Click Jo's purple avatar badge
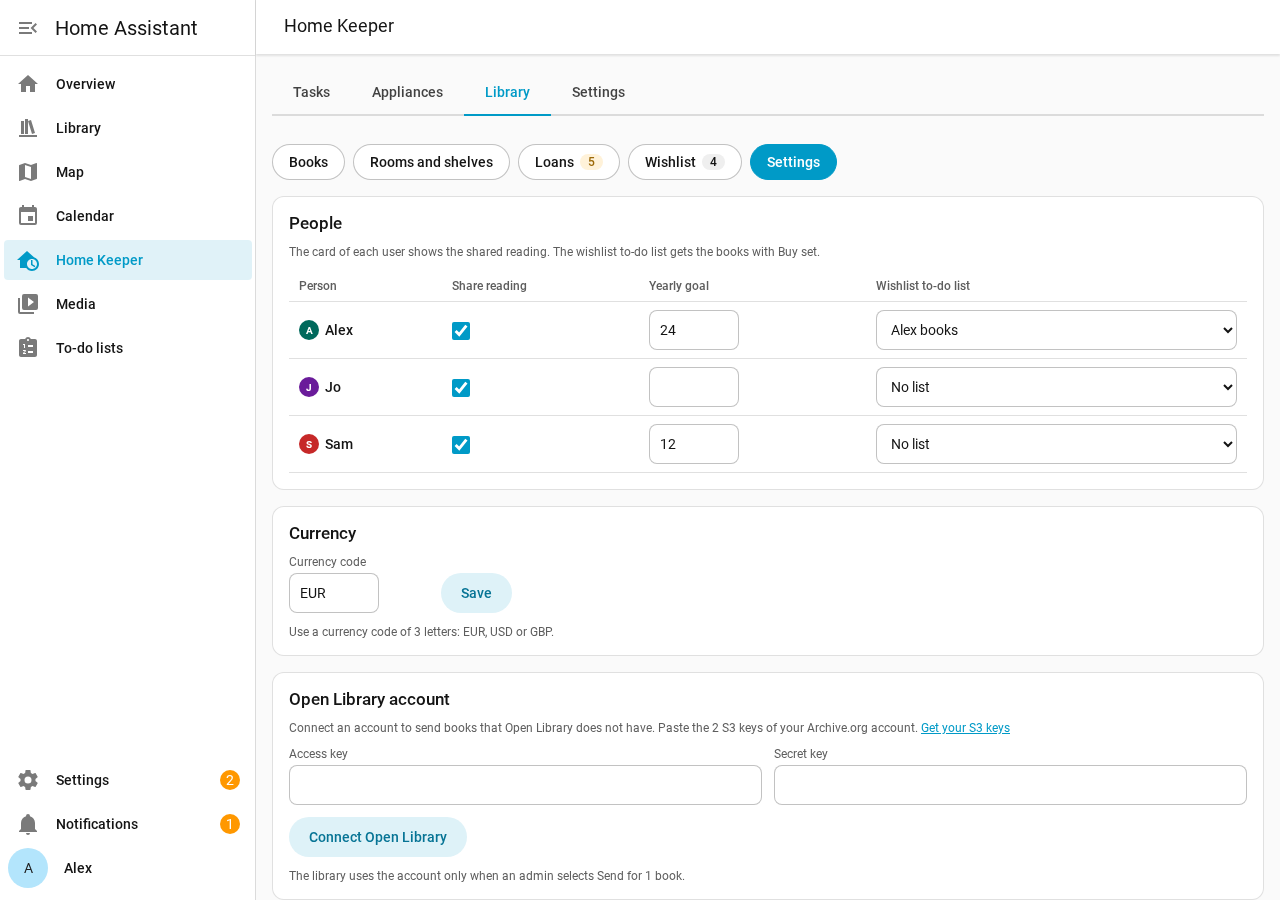1280x900 pixels. (x=309, y=387)
